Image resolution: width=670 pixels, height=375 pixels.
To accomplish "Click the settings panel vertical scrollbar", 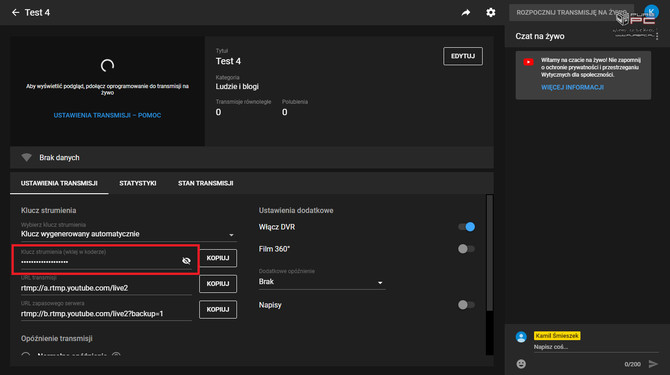I will (490, 253).
